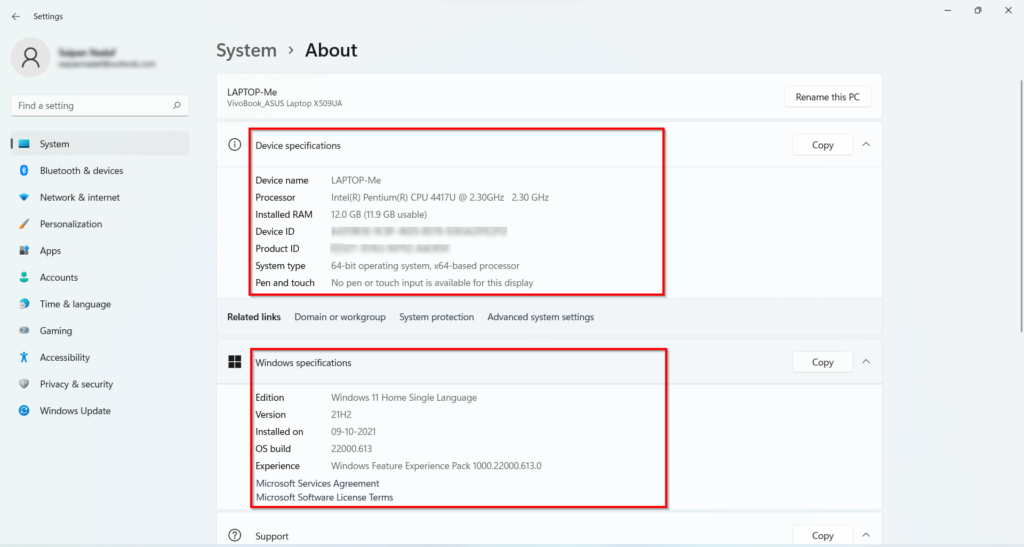Open Windows Update settings
The image size is (1024, 547).
[x=100, y=411]
